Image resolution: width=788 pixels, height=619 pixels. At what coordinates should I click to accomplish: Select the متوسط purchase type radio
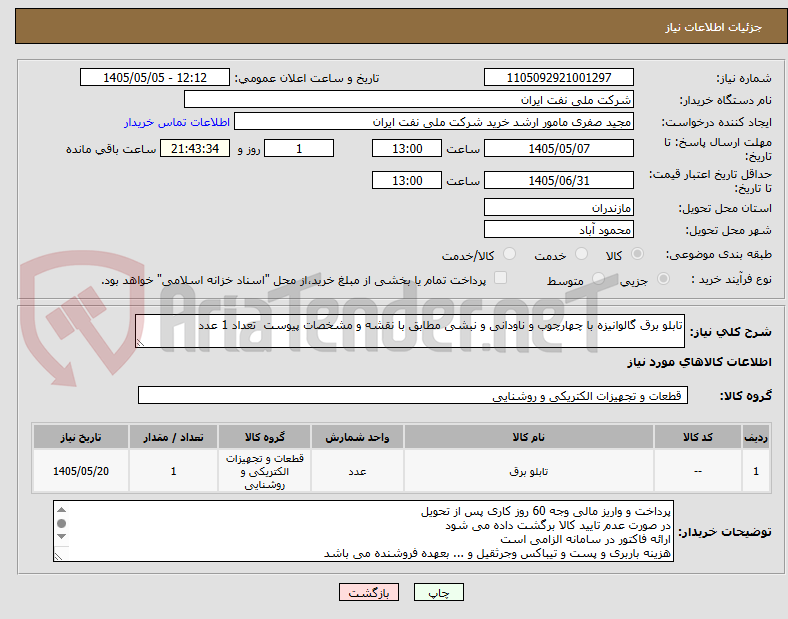[x=598, y=279]
